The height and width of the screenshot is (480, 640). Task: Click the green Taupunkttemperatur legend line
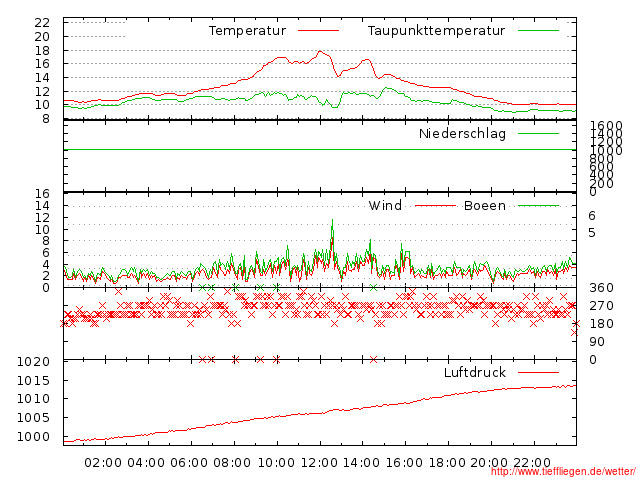538,31
